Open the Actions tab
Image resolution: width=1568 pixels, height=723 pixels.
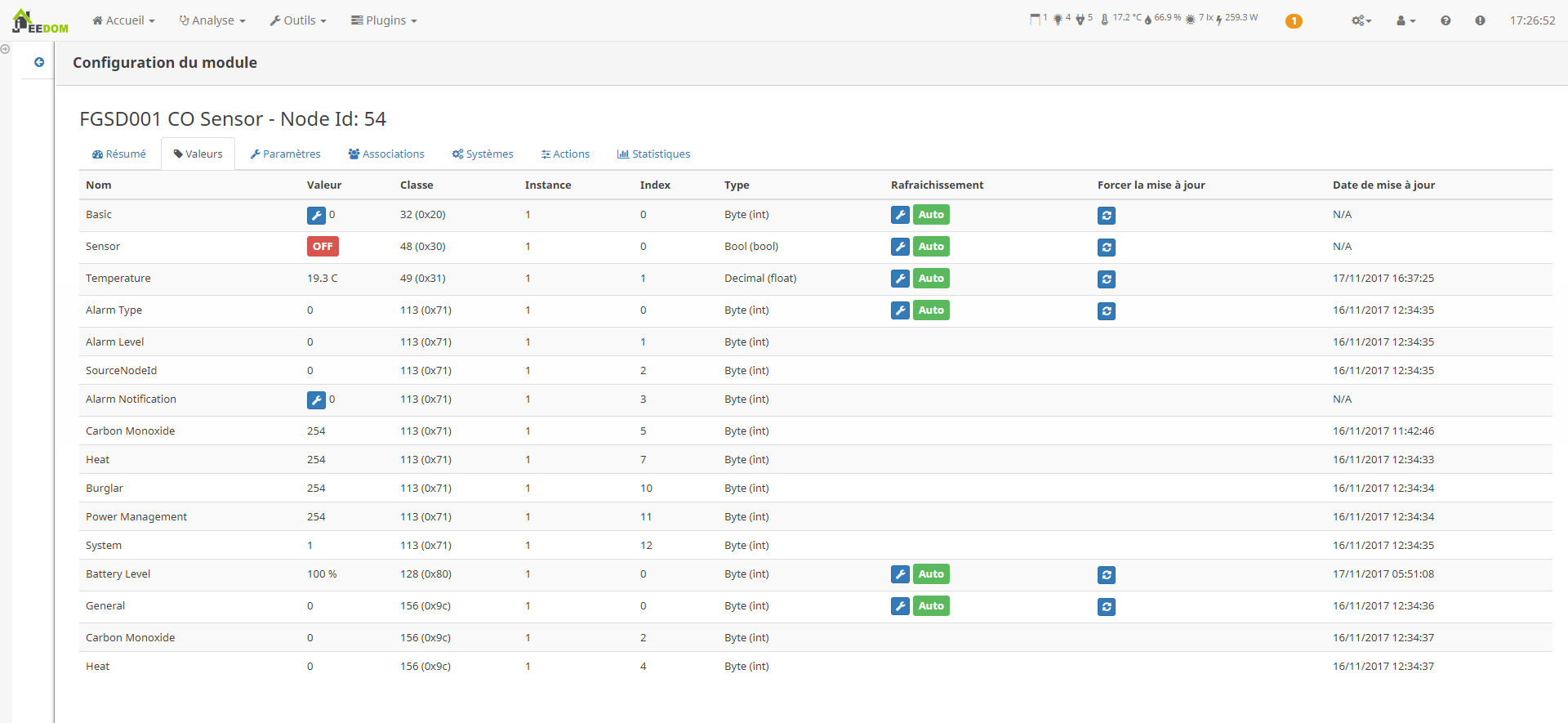tap(565, 154)
